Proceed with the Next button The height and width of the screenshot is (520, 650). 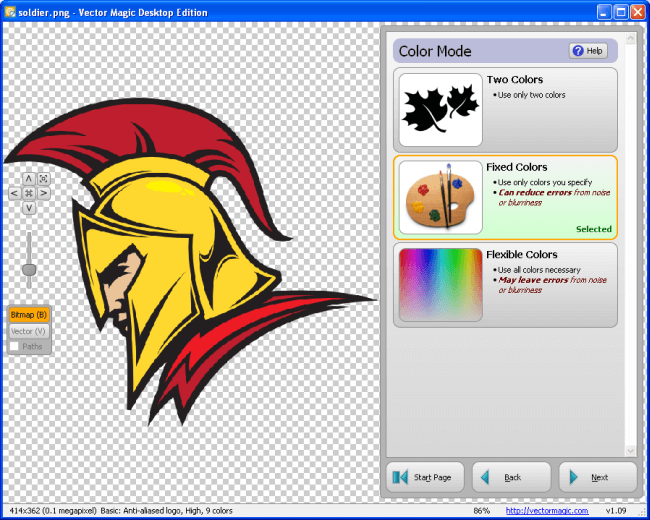(x=598, y=477)
